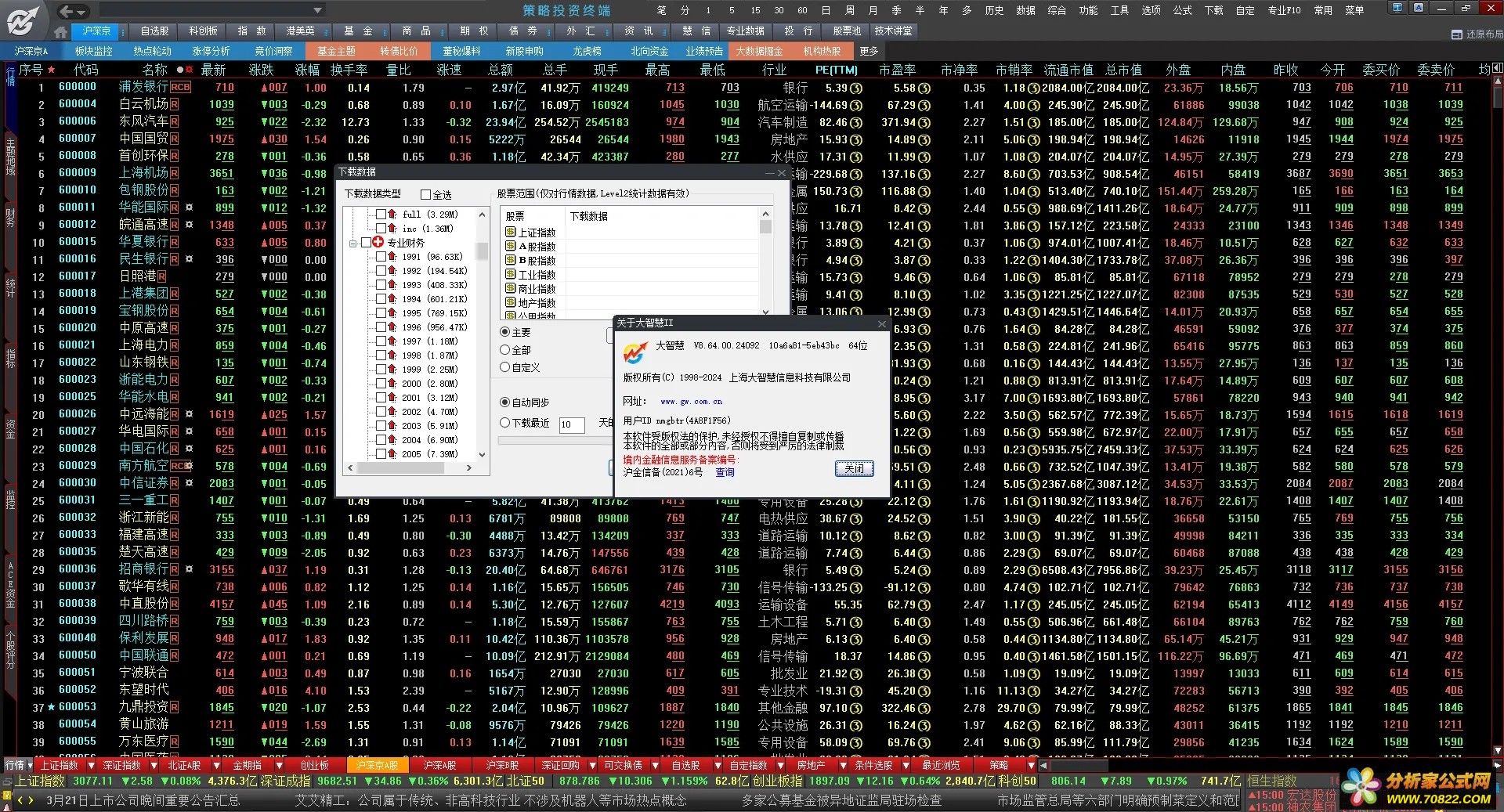Click the Dazhihui logo in About dialog
Viewport: 1504px width, 812px height.
click(635, 352)
